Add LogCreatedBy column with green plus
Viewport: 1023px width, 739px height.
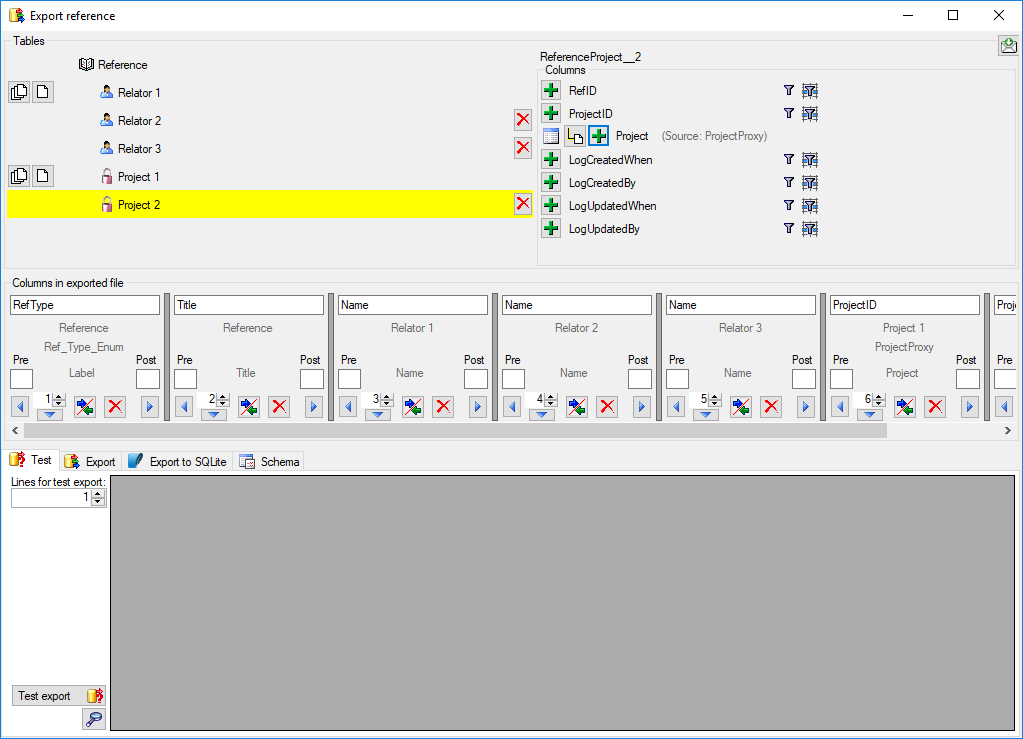coord(551,182)
